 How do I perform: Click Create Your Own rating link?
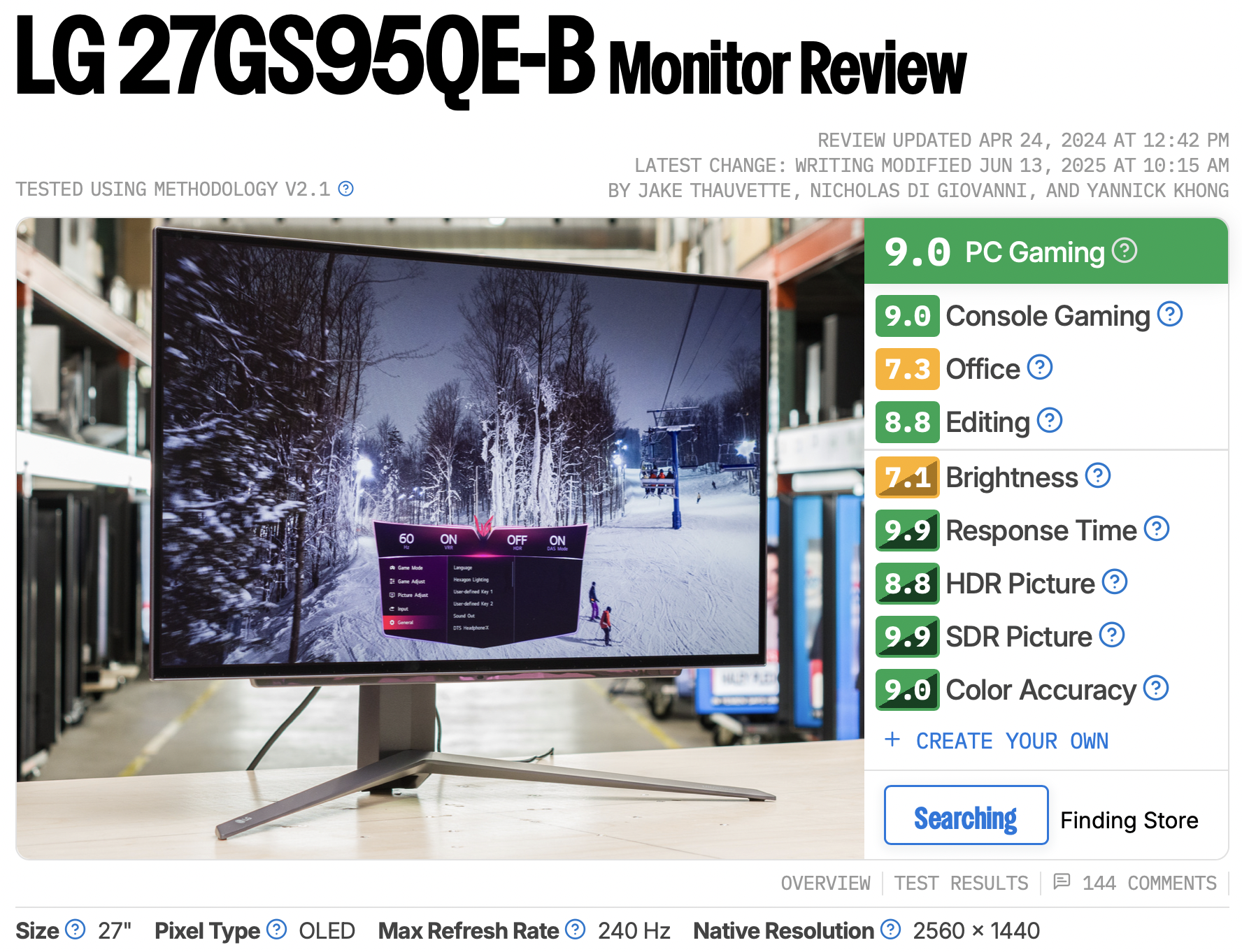1012,741
